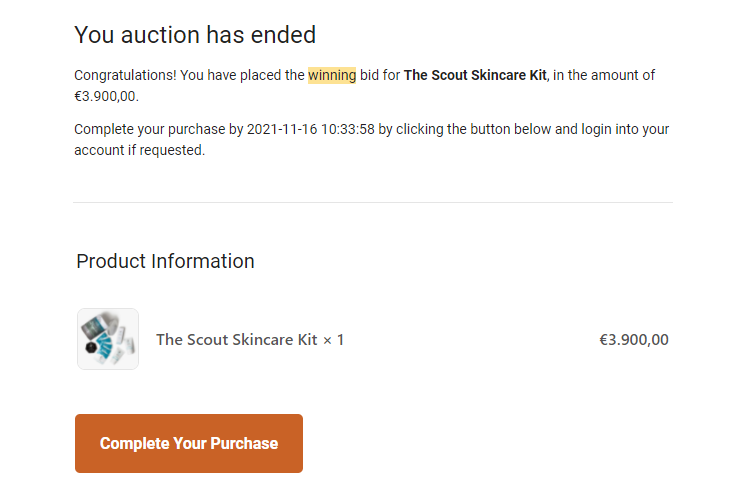Select the product name beside the thumbnail

[236, 340]
